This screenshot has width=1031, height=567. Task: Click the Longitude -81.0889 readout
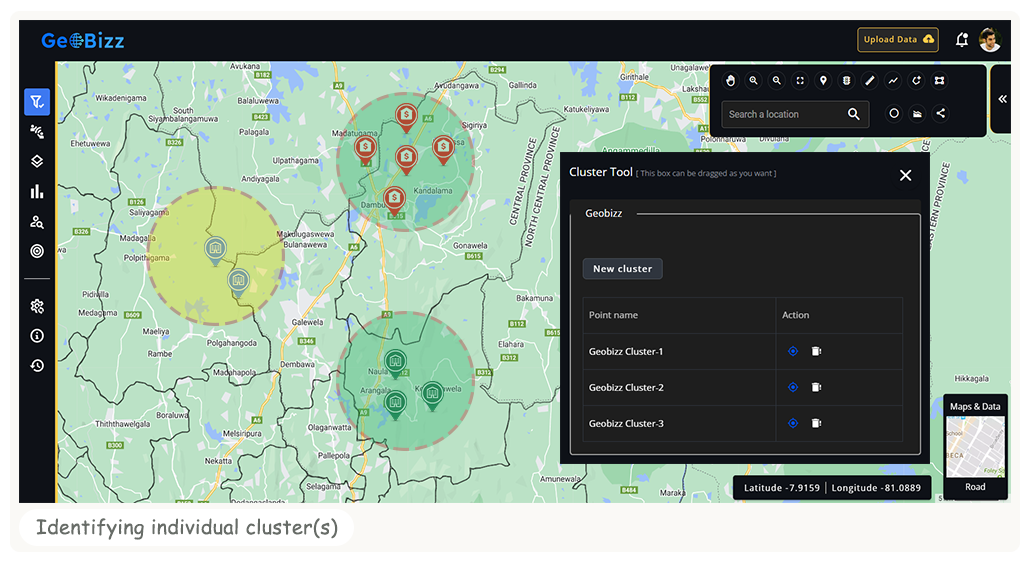pos(876,487)
